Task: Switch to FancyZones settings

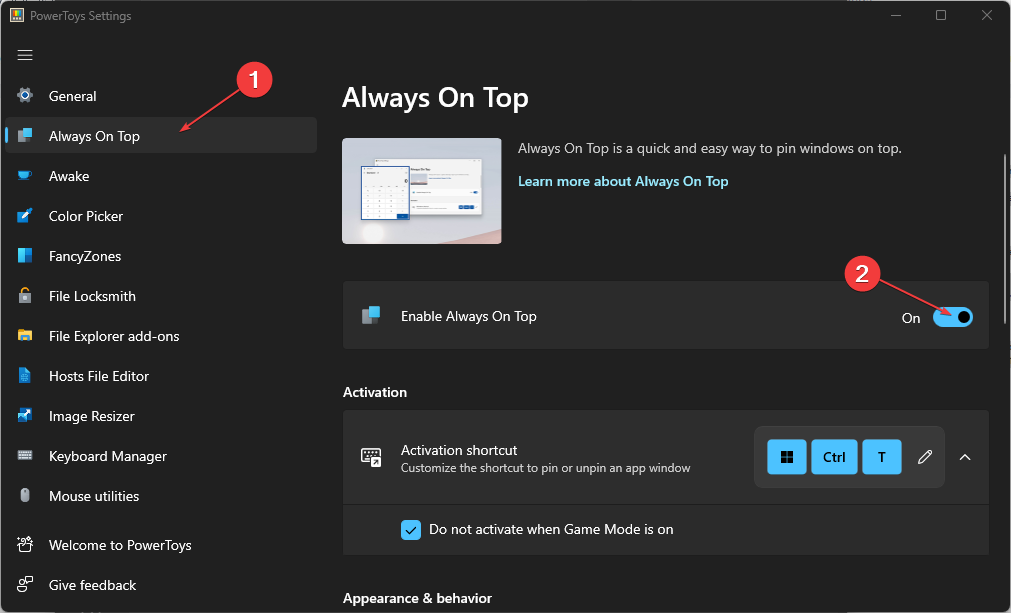Action: click(x=161, y=255)
